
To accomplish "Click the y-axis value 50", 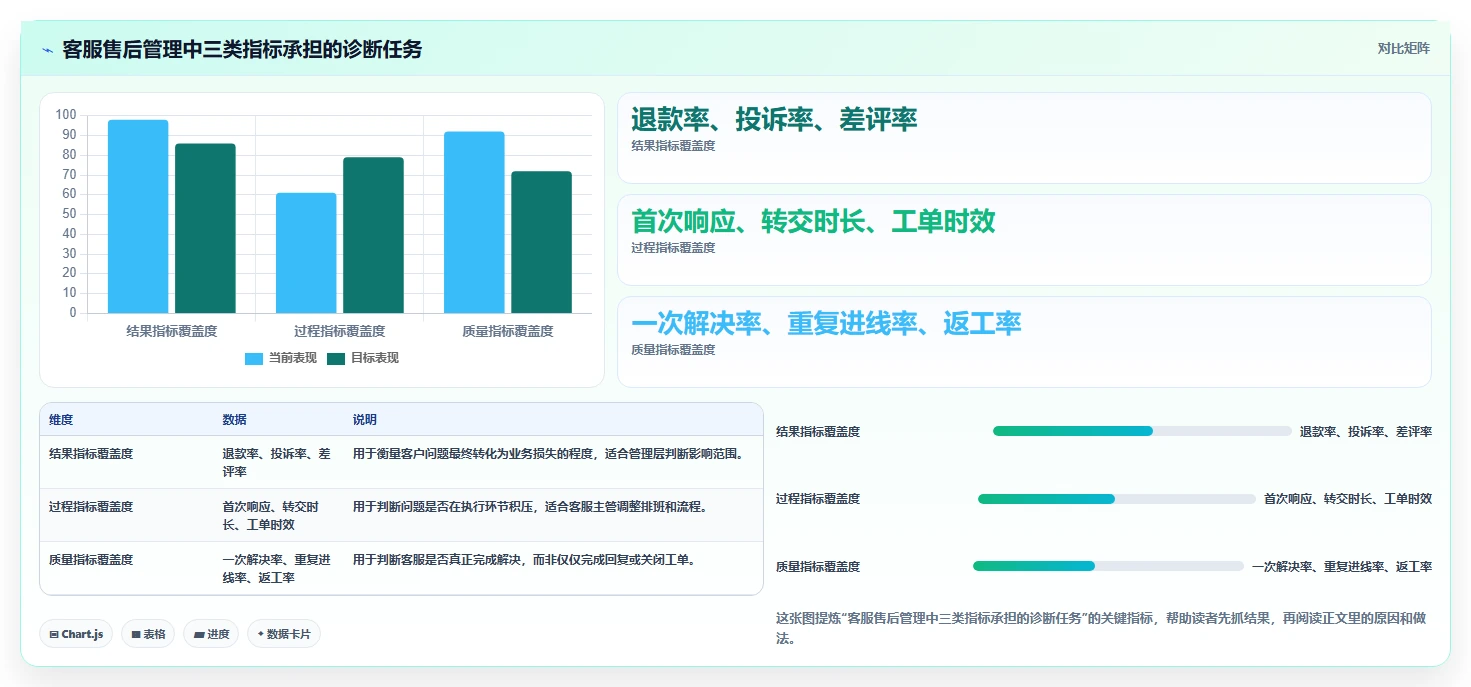I will [69, 214].
